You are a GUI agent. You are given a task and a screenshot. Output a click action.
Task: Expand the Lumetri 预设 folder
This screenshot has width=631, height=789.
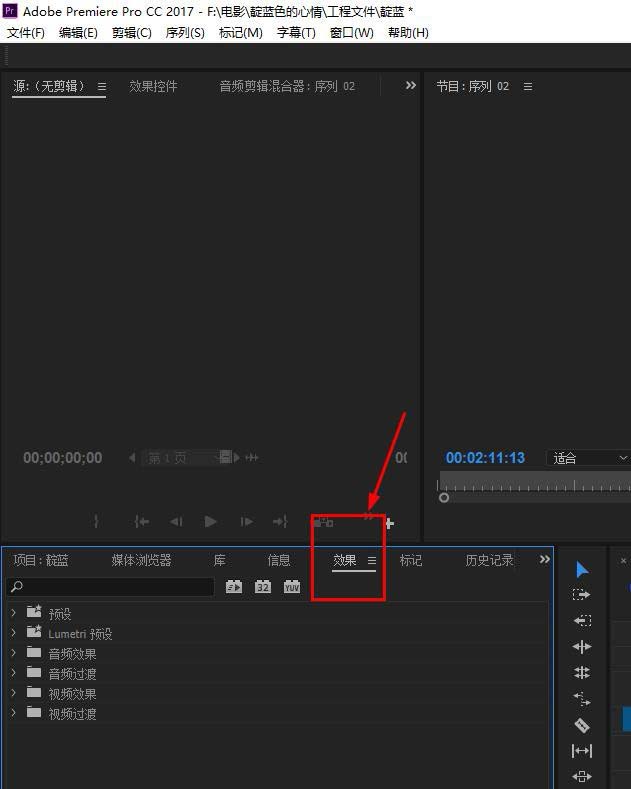14,633
